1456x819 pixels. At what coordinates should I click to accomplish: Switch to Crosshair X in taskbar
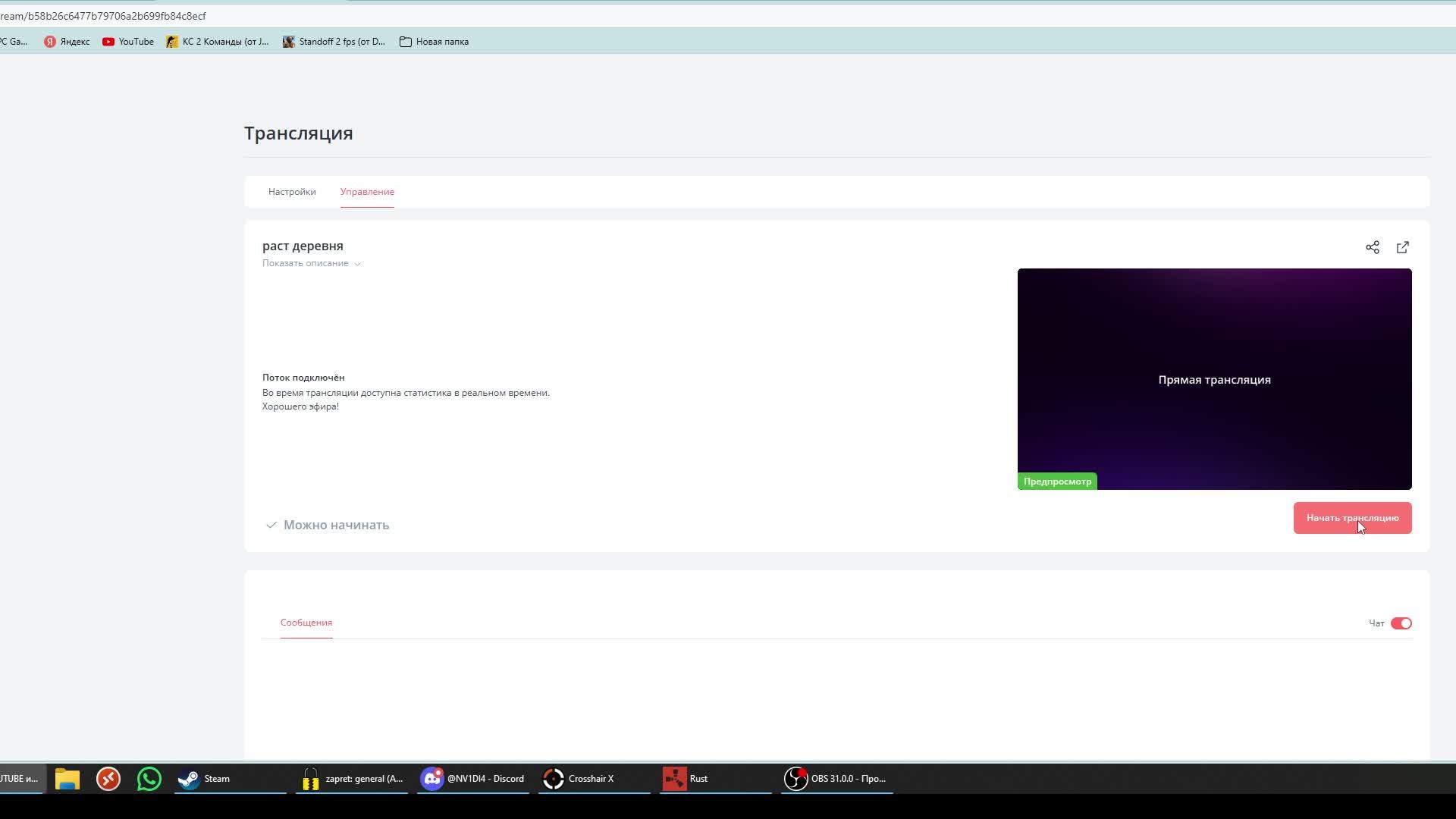579,779
